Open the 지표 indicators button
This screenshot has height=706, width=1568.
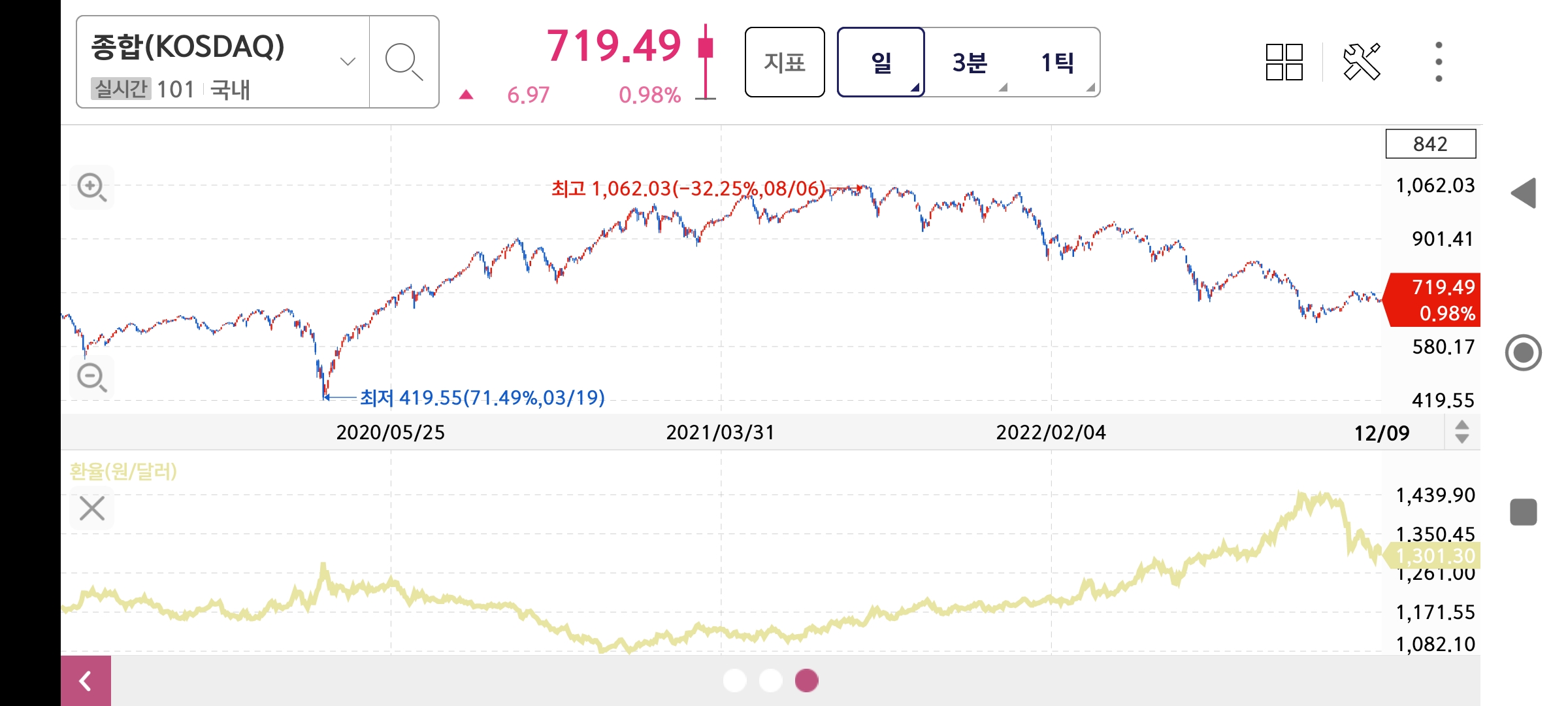pyautogui.click(x=785, y=62)
